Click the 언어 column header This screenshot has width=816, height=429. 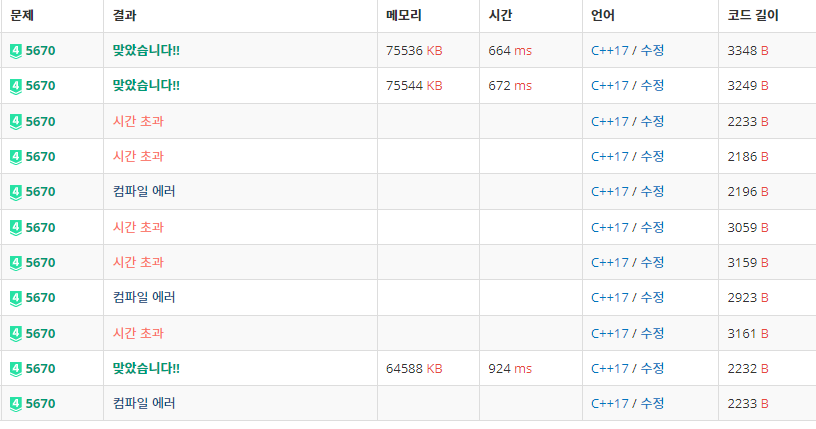(603, 16)
